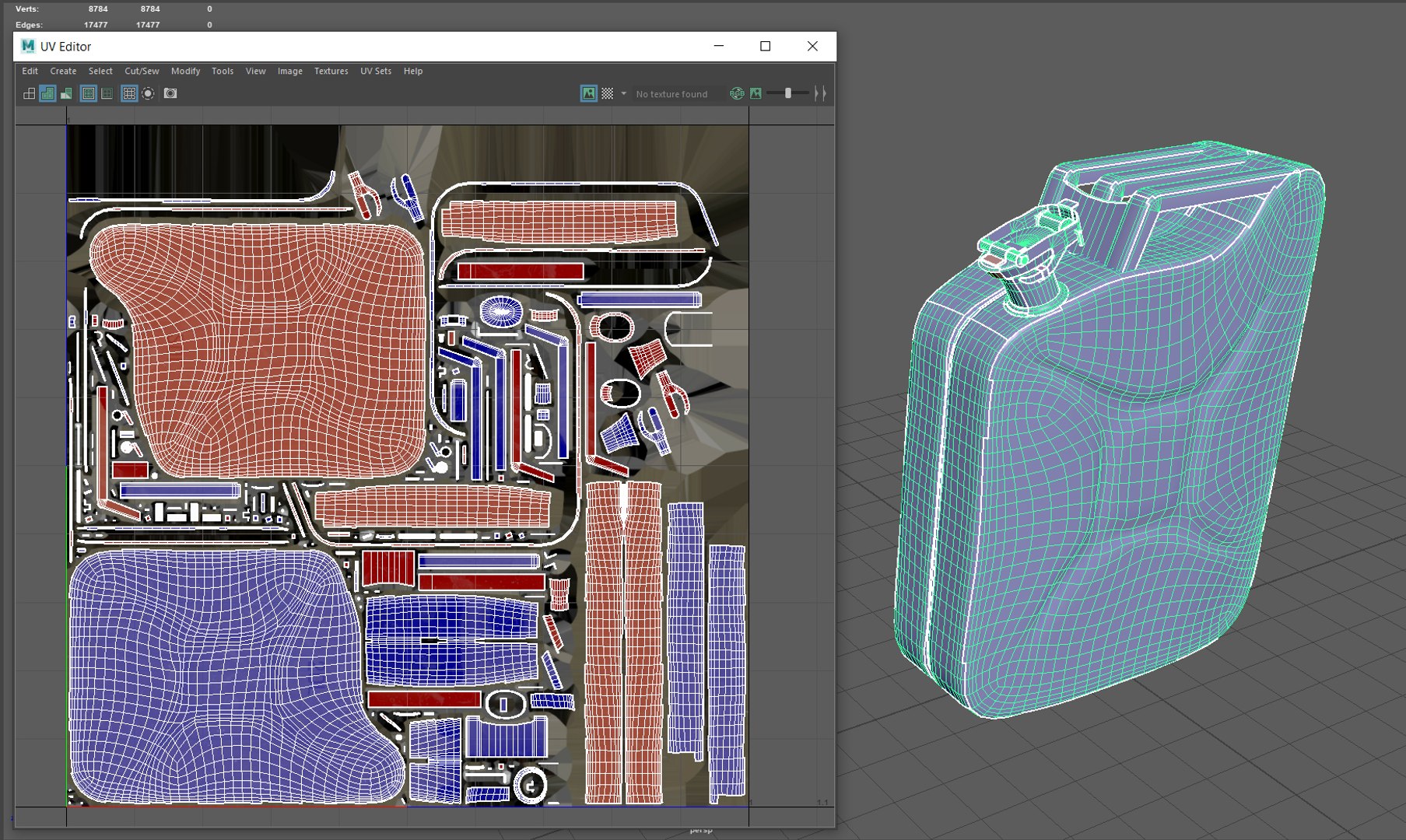Minimize the UV Editor window
The height and width of the screenshot is (840, 1406).
[x=718, y=46]
